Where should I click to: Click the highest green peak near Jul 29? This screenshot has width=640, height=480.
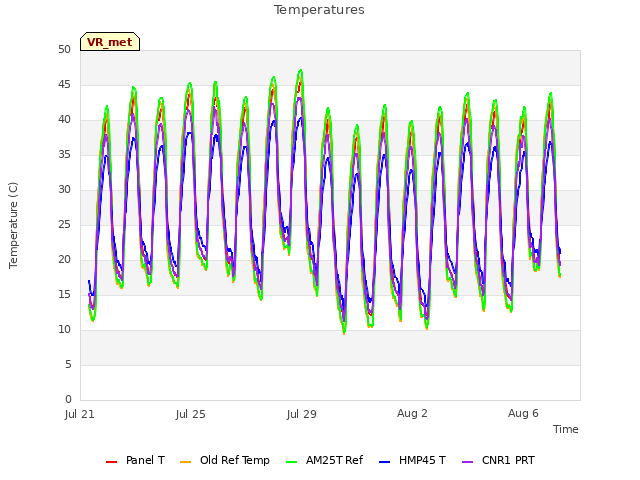coord(301,71)
